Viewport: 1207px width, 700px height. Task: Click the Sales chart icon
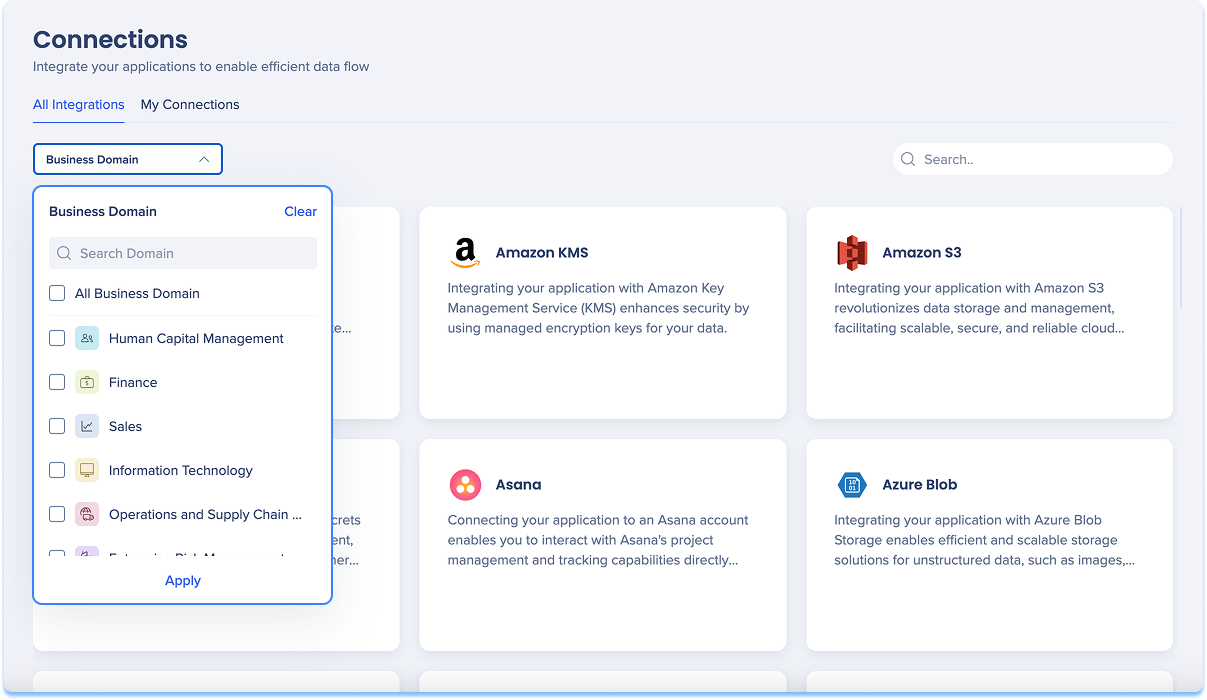[87, 426]
